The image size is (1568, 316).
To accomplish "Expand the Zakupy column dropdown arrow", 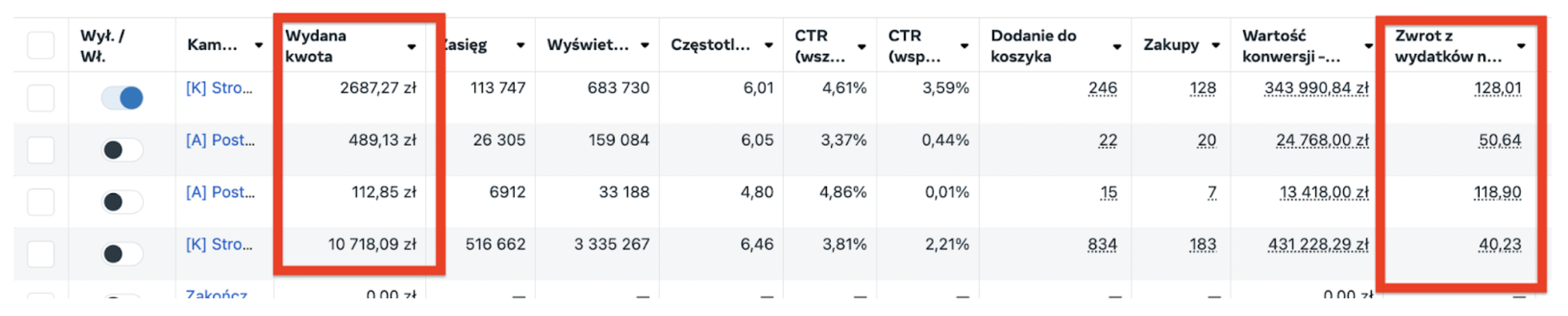I will coord(1215,46).
